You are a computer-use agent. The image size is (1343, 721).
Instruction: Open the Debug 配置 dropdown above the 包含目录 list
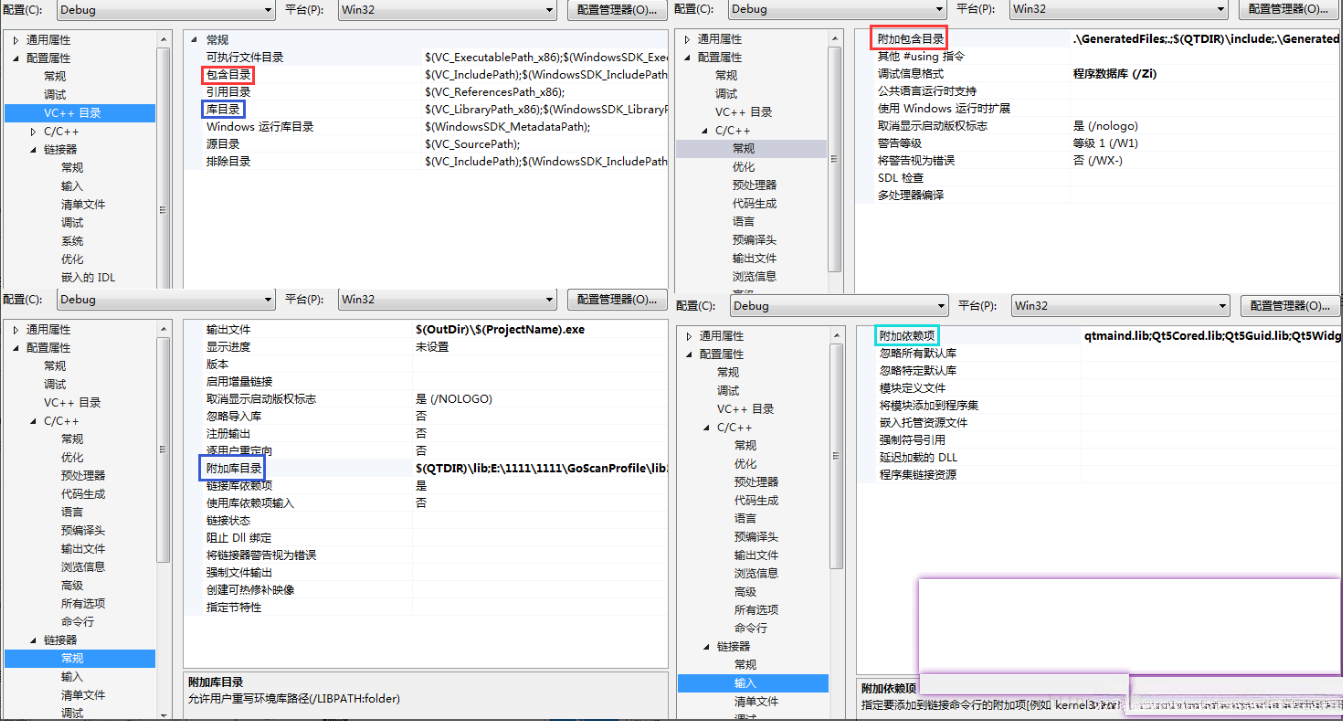click(165, 10)
